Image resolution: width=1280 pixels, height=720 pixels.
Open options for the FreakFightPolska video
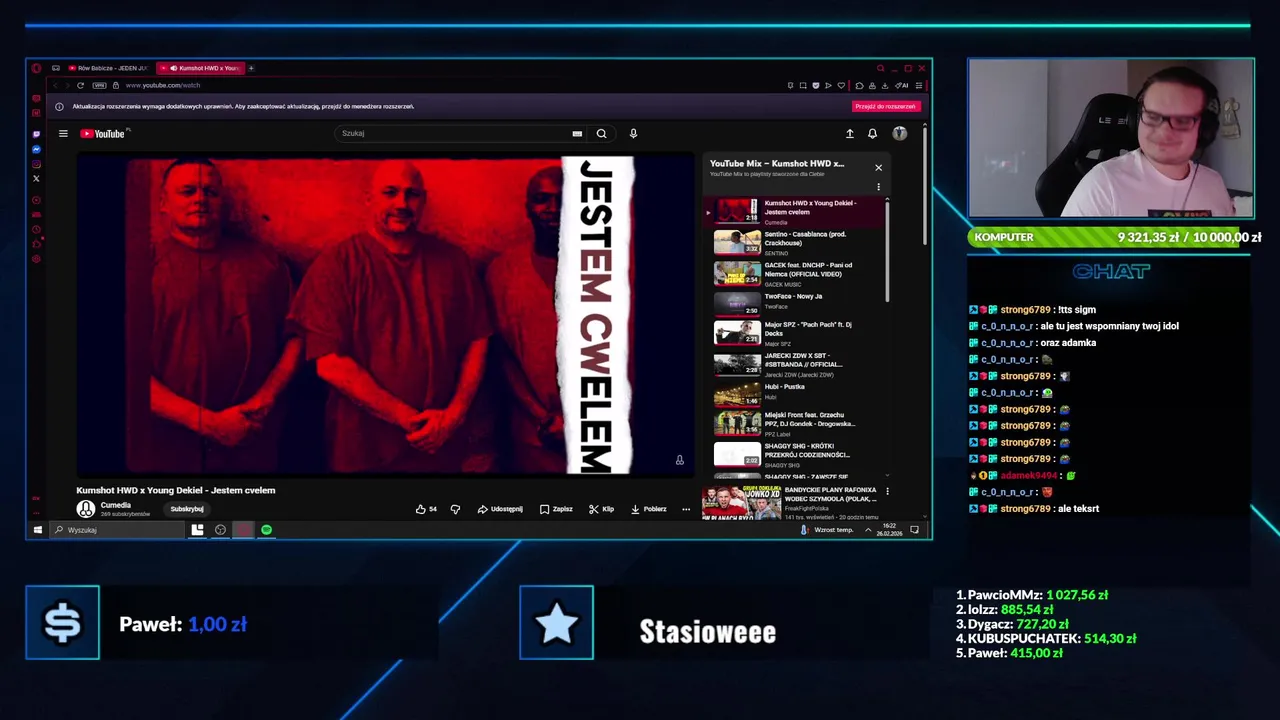point(886,491)
